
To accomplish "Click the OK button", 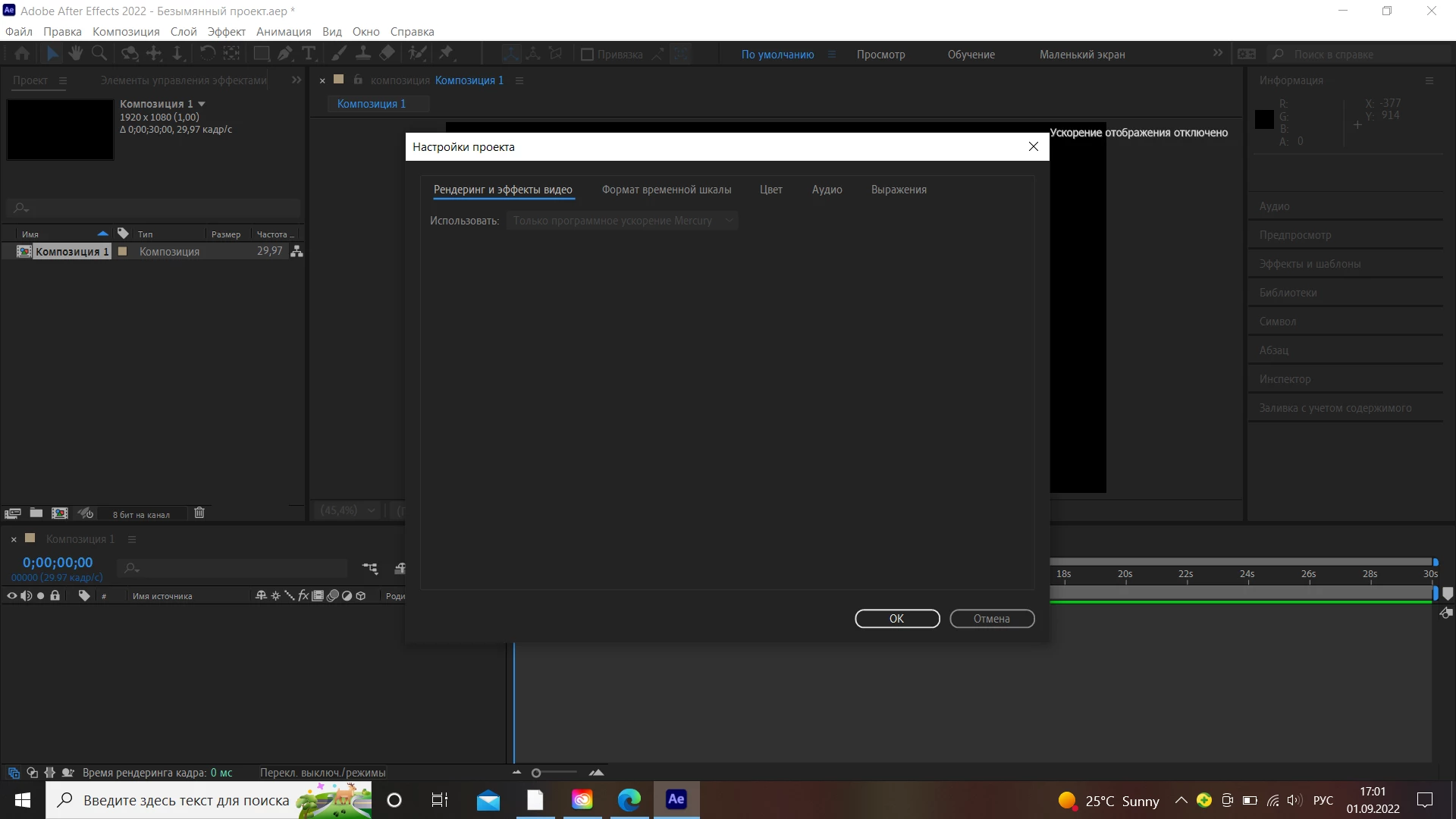I will coord(896,619).
